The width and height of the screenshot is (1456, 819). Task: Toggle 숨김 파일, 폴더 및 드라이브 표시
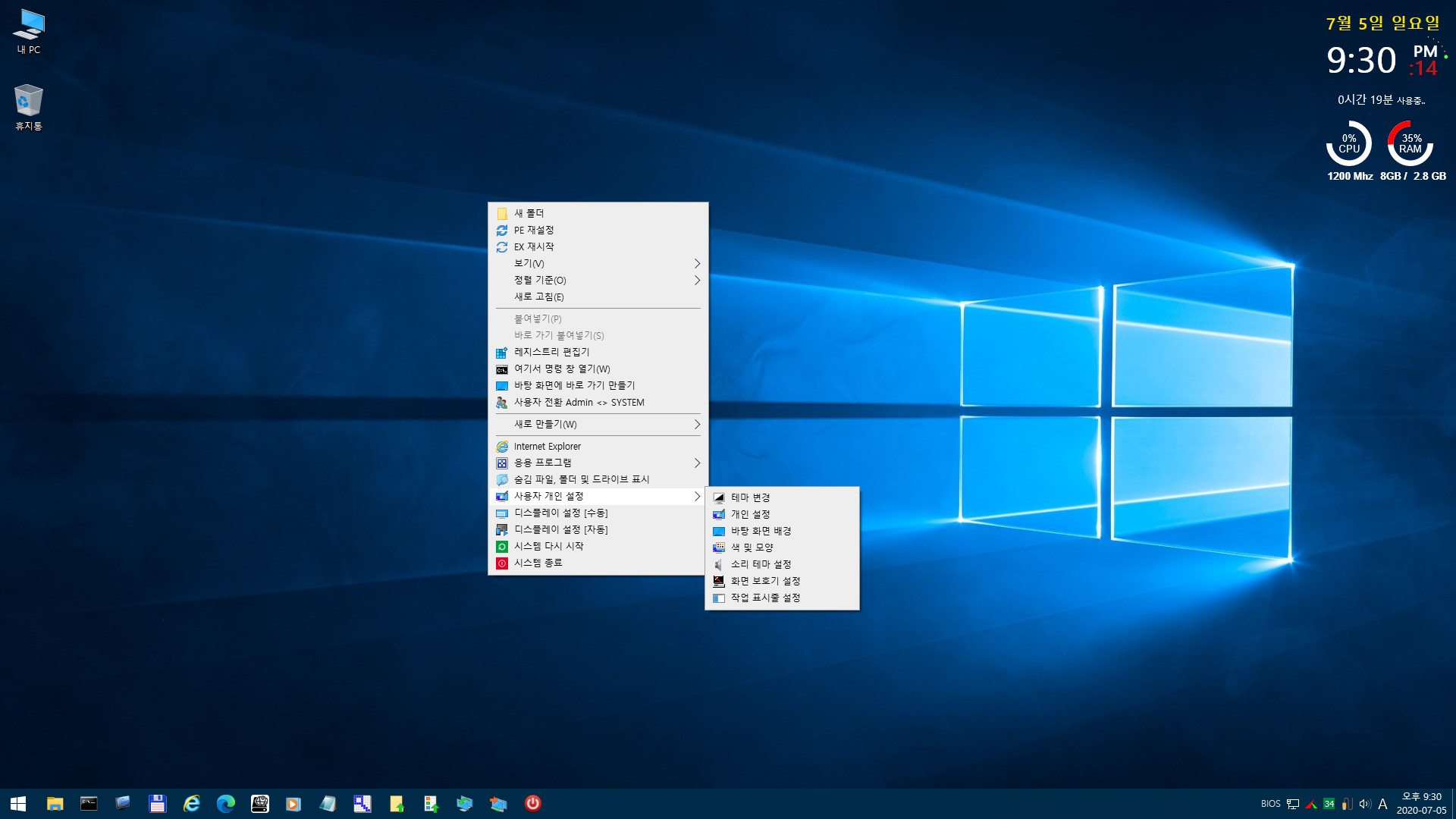point(598,479)
